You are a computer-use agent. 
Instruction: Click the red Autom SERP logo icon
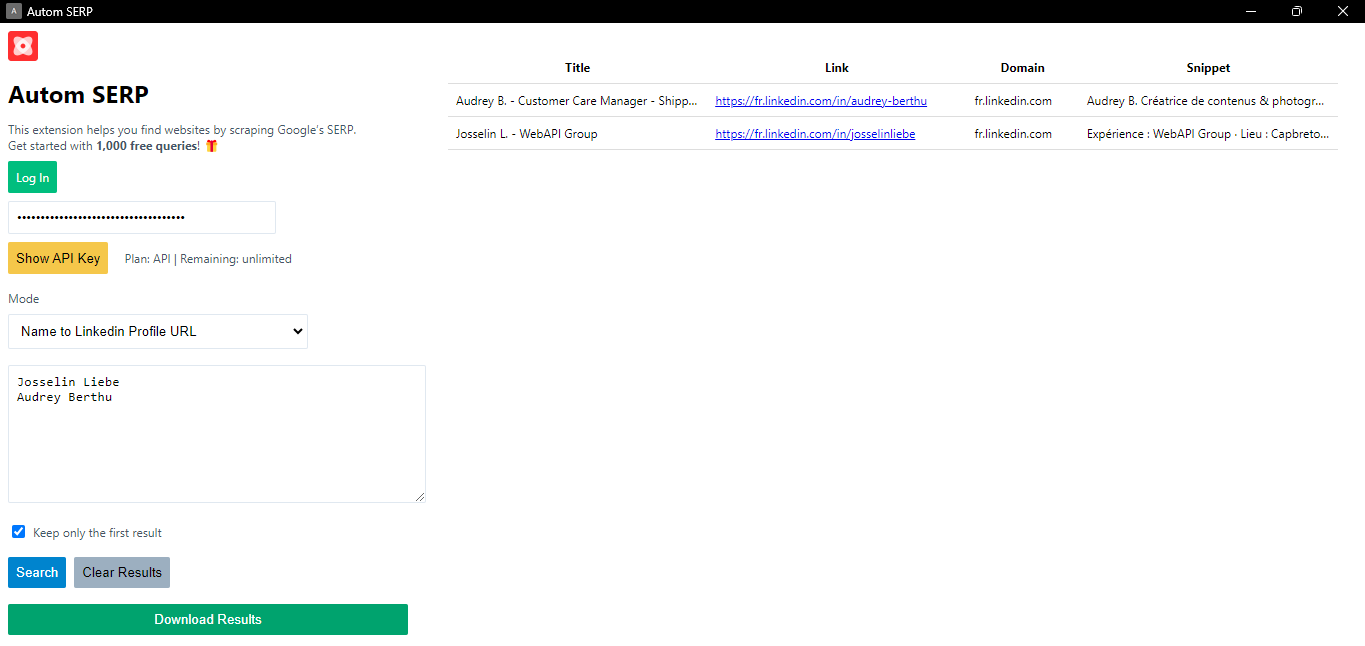coord(23,46)
